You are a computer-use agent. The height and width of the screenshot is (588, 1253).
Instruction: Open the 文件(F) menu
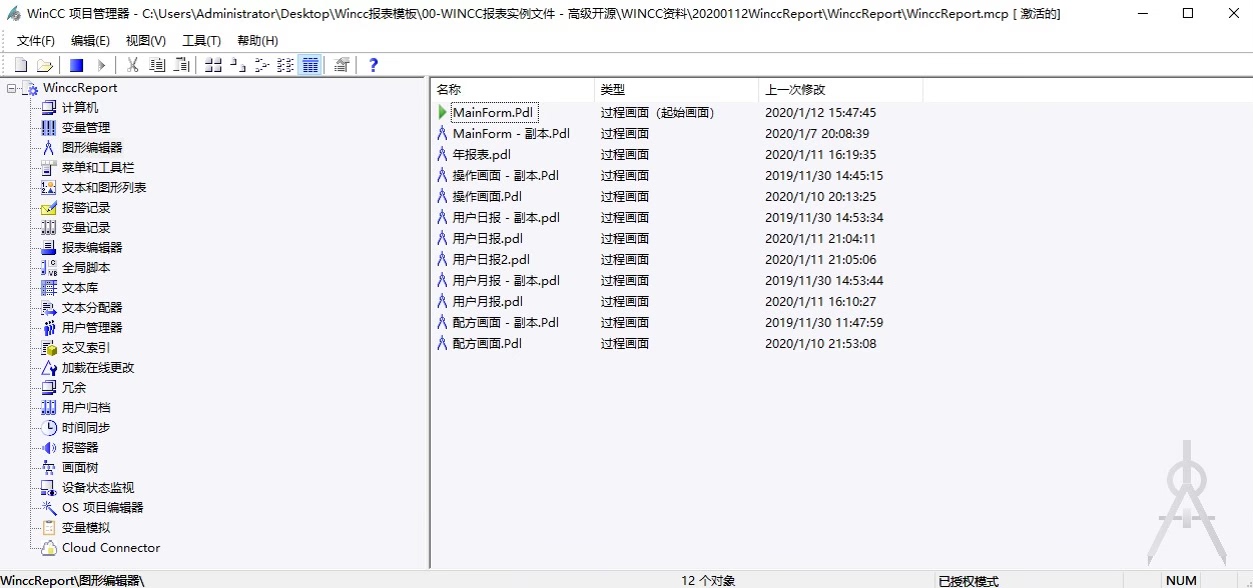tap(36, 41)
